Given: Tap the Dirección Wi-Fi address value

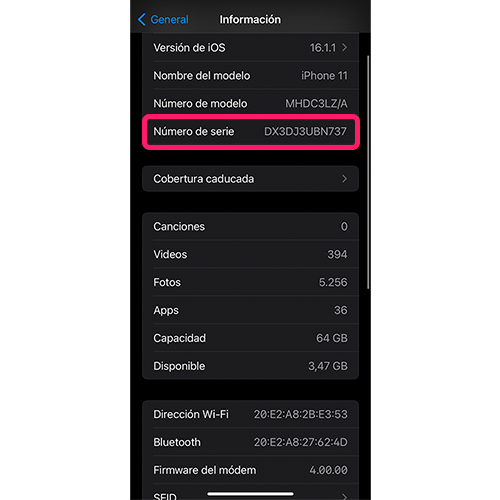Looking at the screenshot, I should [301, 414].
